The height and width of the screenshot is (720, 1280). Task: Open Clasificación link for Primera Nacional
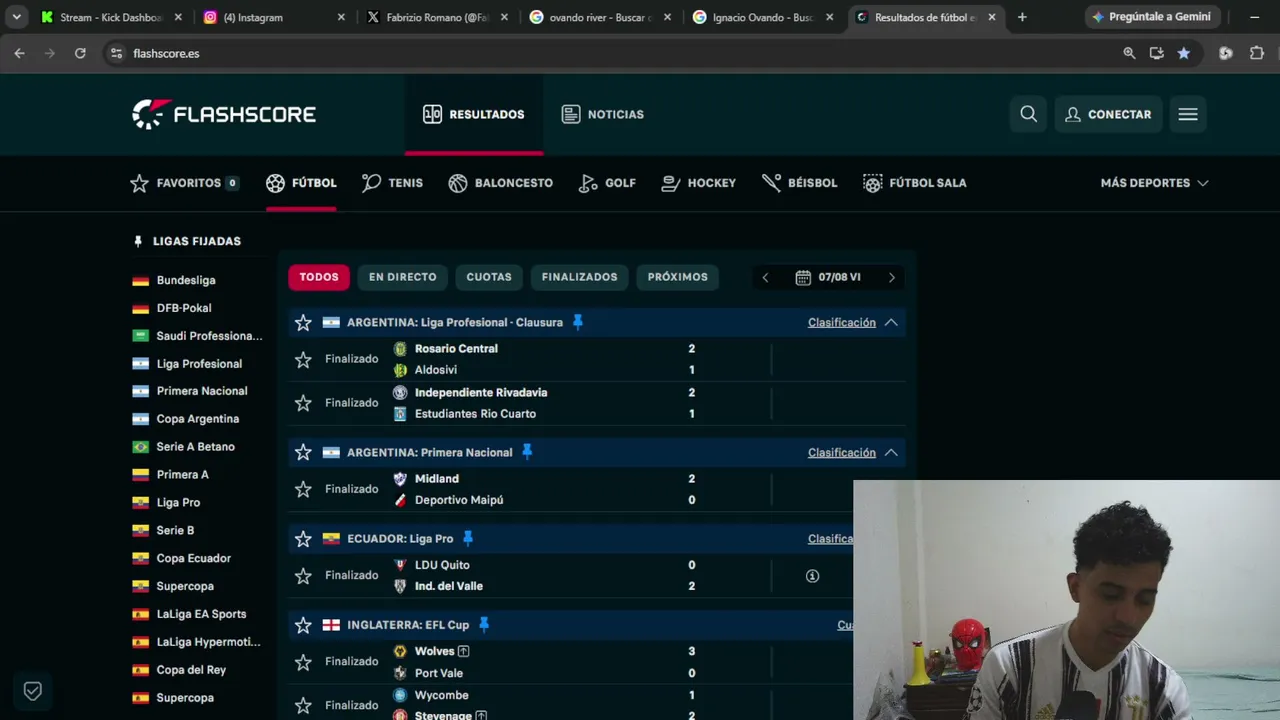point(842,452)
